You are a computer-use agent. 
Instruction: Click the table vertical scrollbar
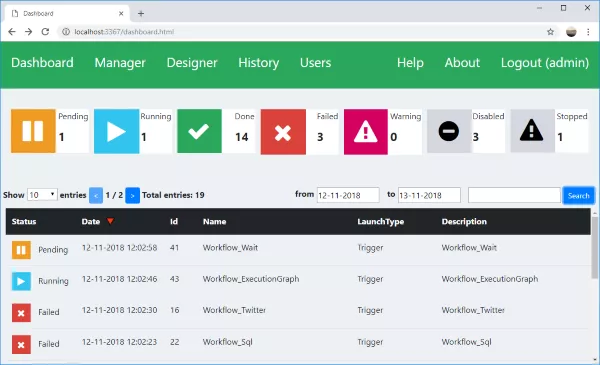[x=594, y=248]
